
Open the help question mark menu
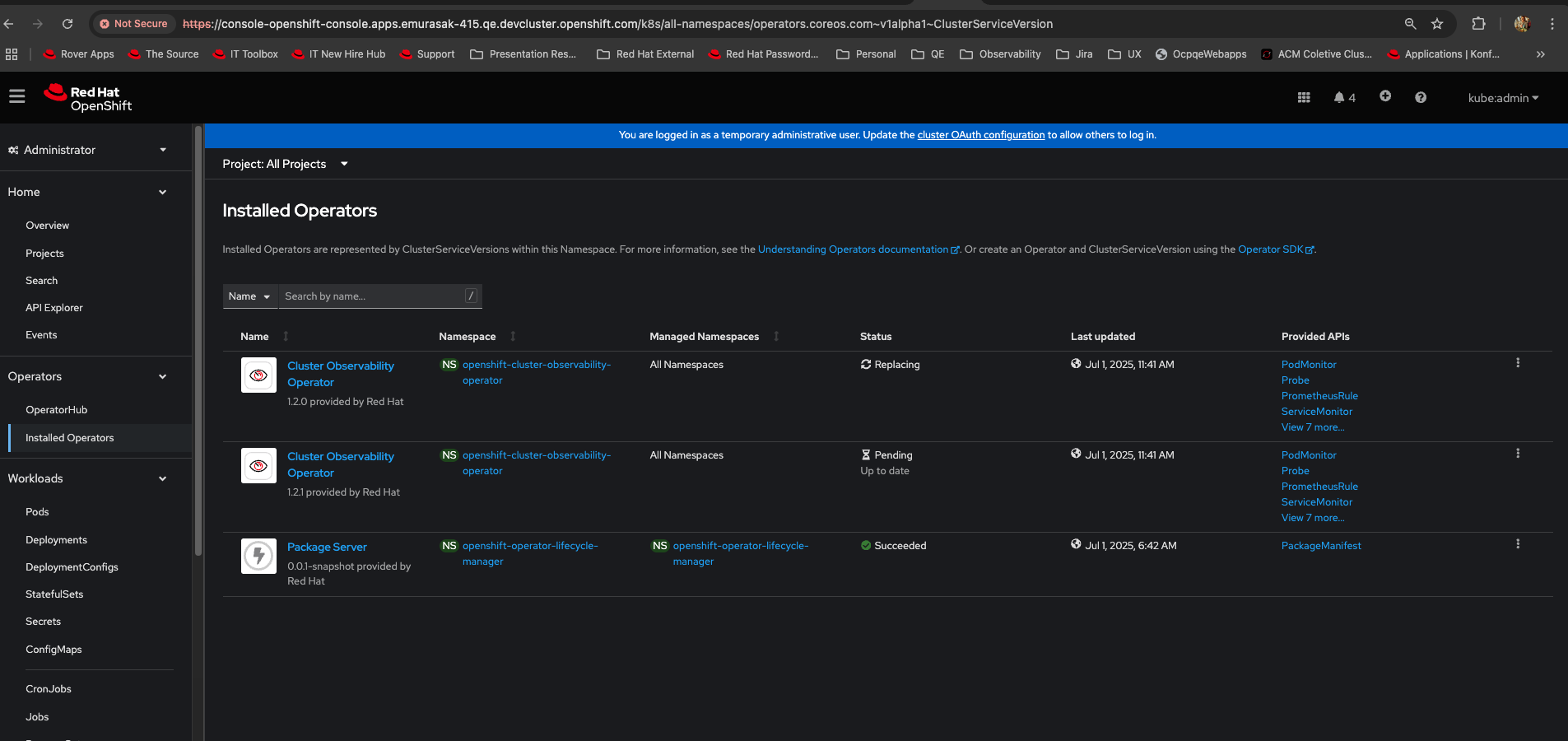1421,97
